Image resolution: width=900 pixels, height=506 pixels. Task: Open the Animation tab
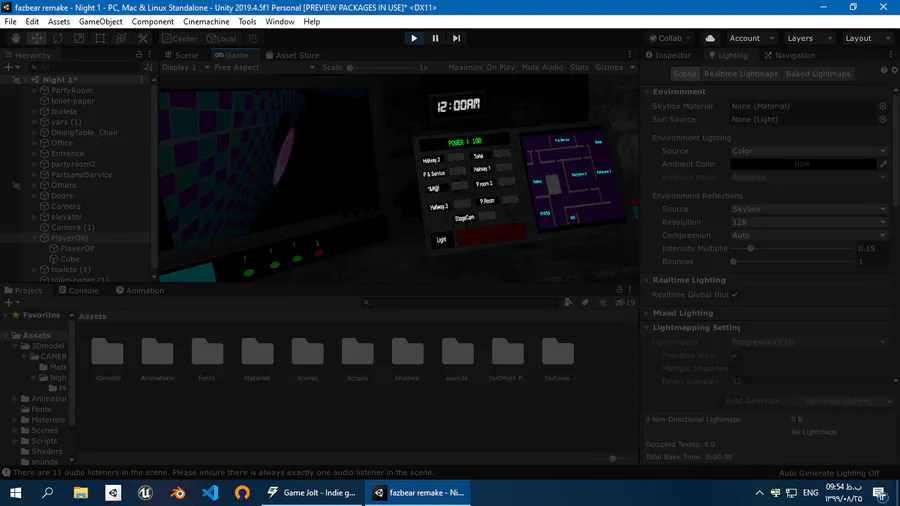coord(140,290)
